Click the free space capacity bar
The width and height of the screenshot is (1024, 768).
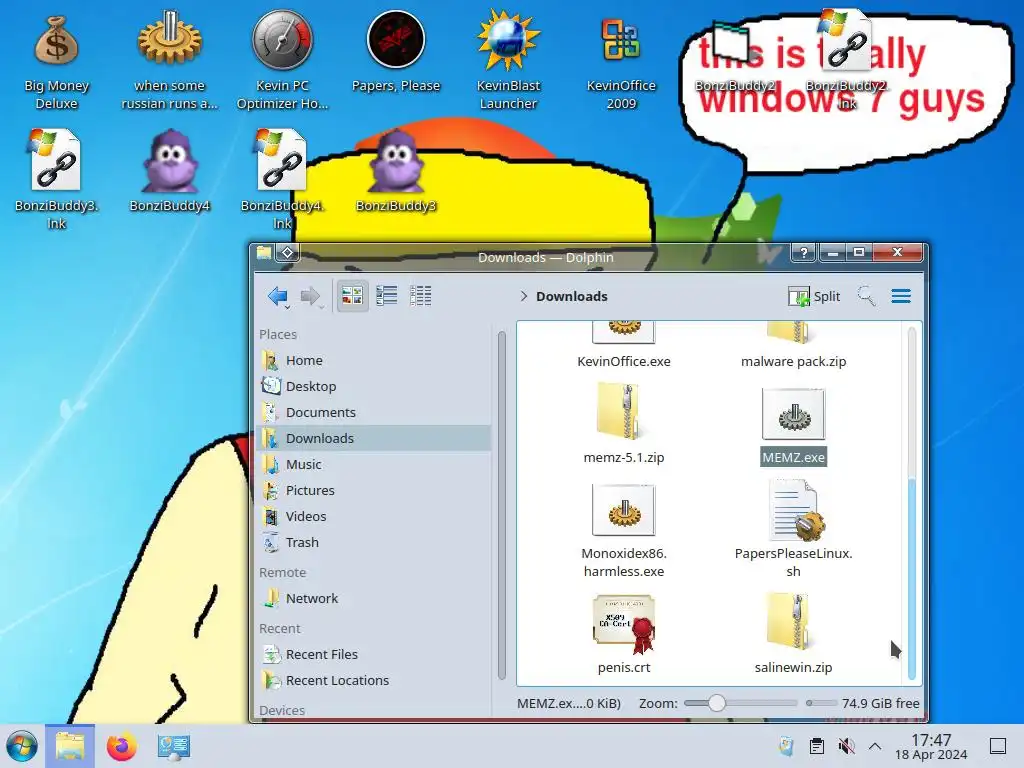pos(822,703)
